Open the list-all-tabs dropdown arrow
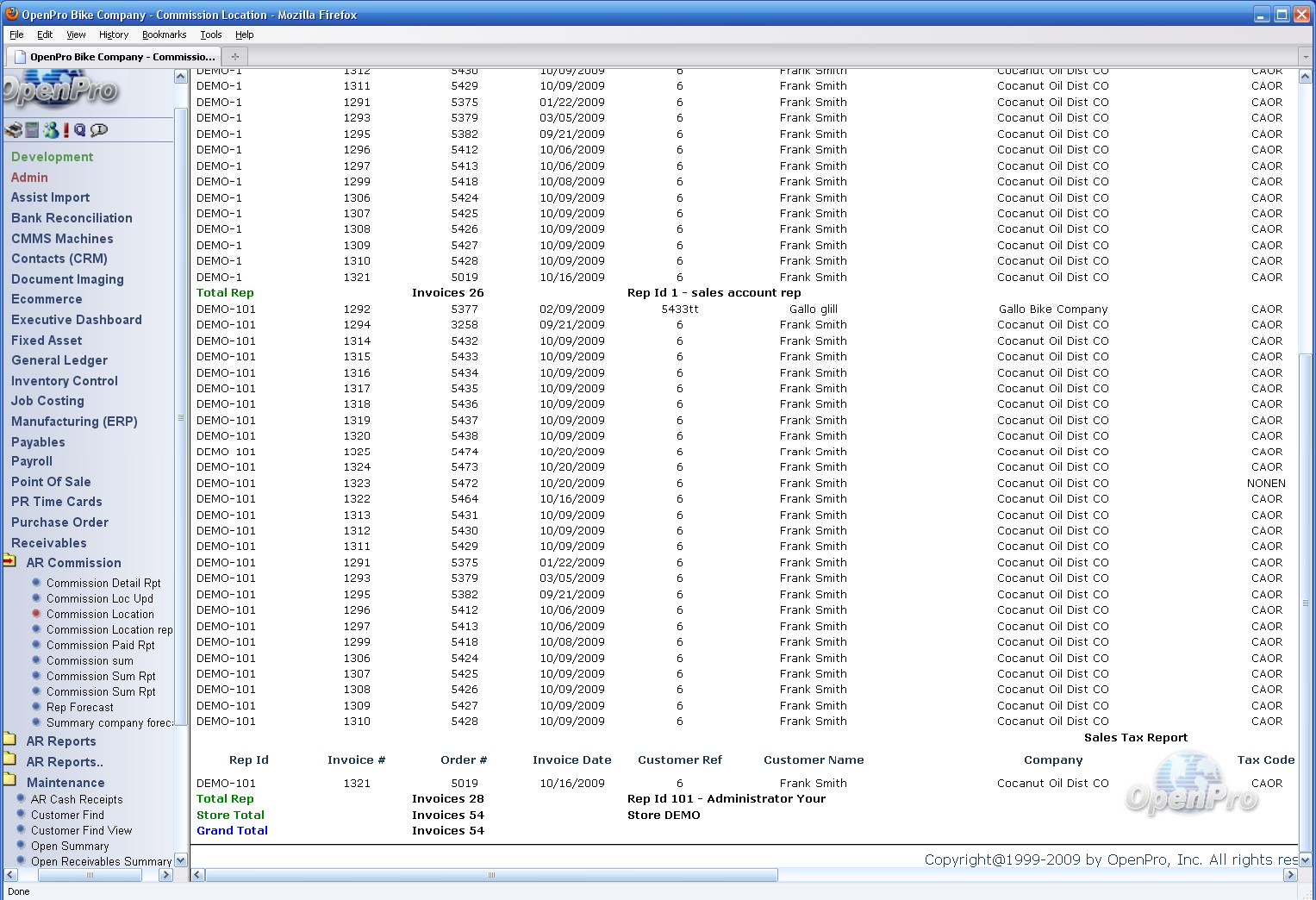This screenshot has height=900, width=1316. tap(1305, 57)
